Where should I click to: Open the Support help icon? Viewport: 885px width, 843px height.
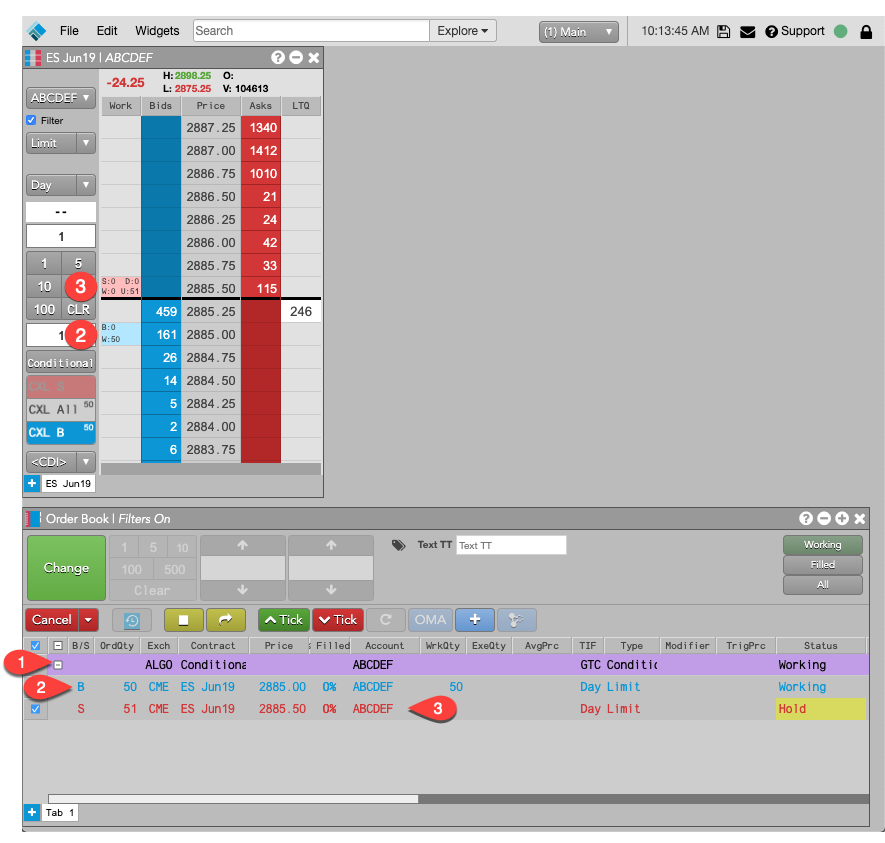771,32
